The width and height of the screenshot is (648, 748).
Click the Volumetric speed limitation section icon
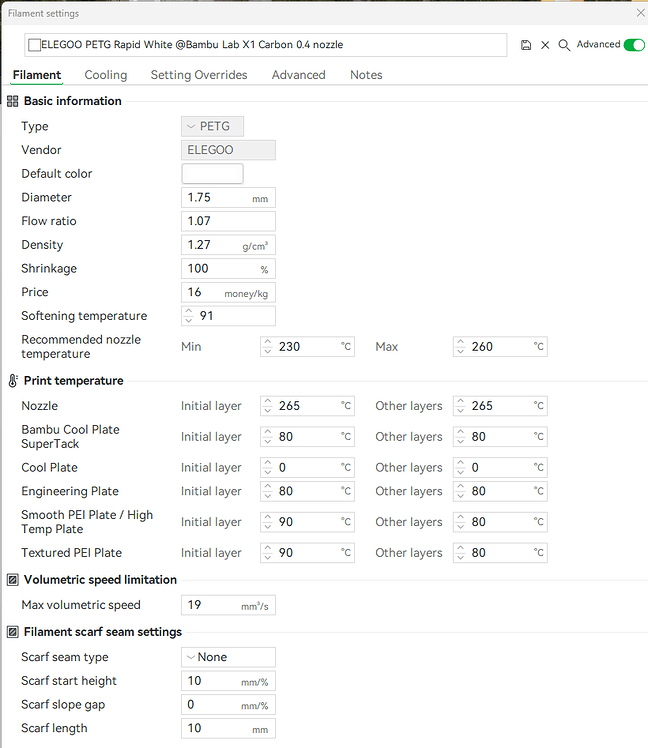point(13,580)
